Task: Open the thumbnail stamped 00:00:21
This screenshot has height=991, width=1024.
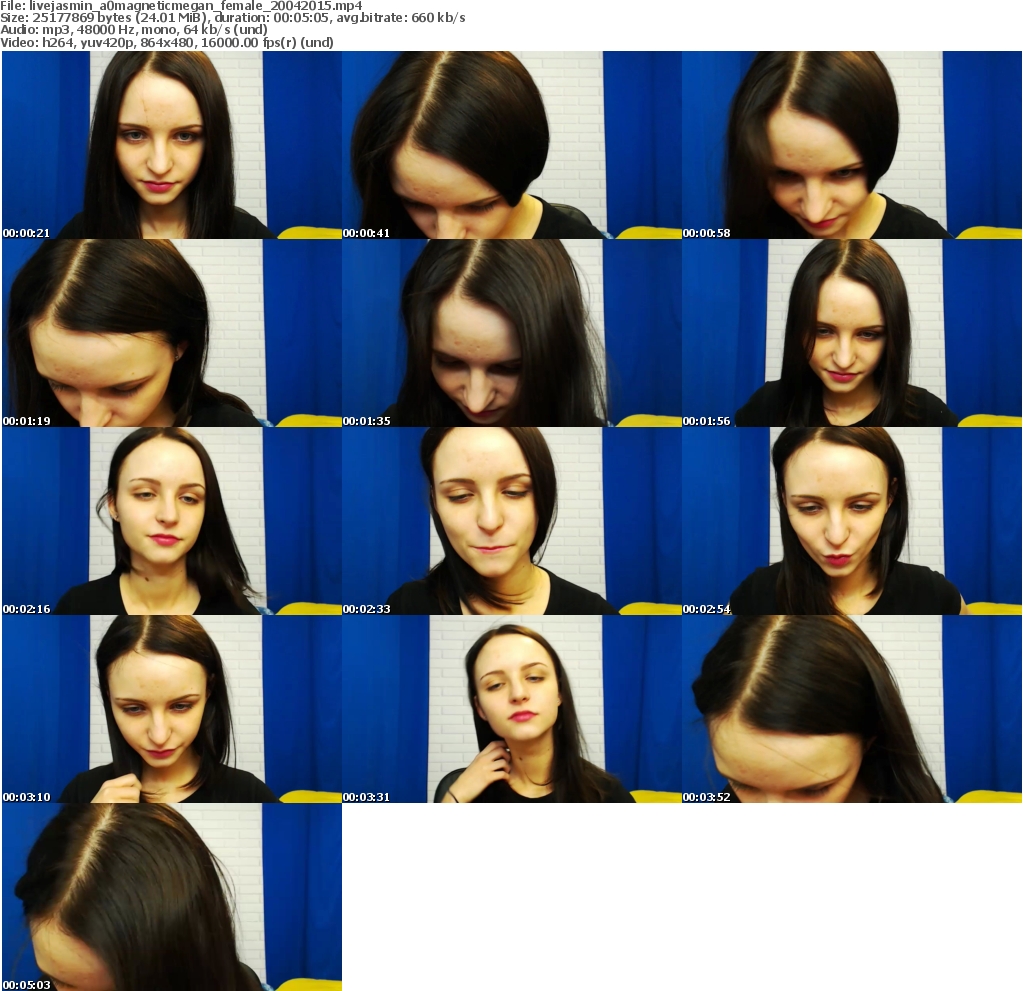Action: coord(172,145)
